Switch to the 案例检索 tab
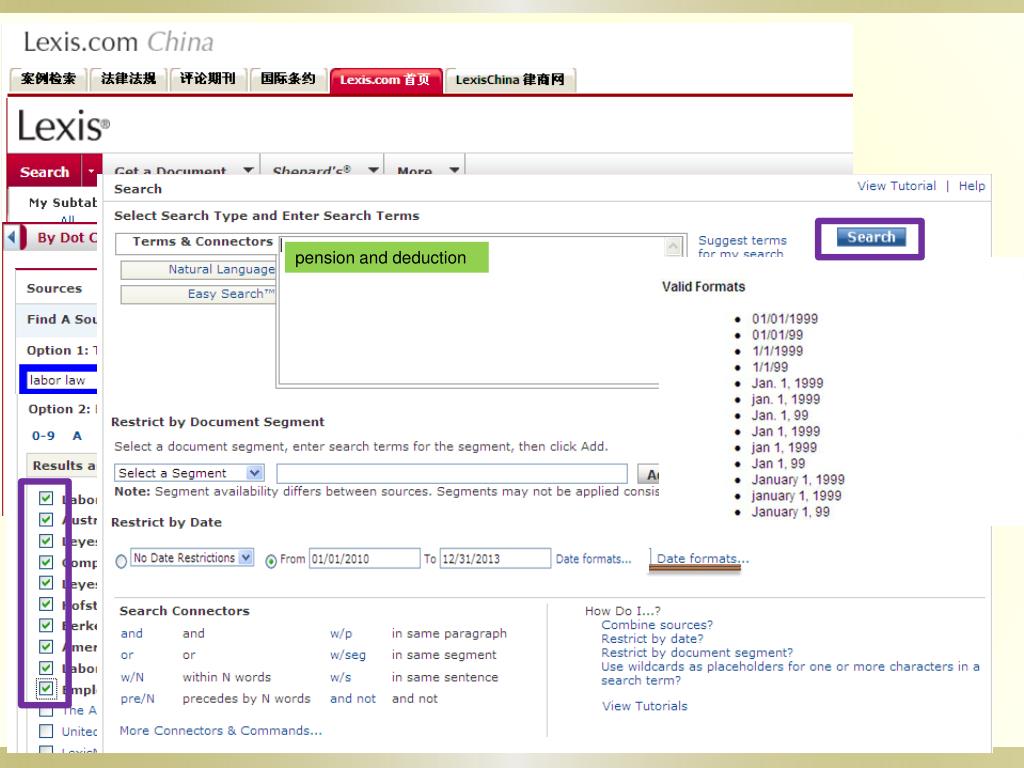Image resolution: width=1024 pixels, height=768 pixels. [x=48, y=80]
